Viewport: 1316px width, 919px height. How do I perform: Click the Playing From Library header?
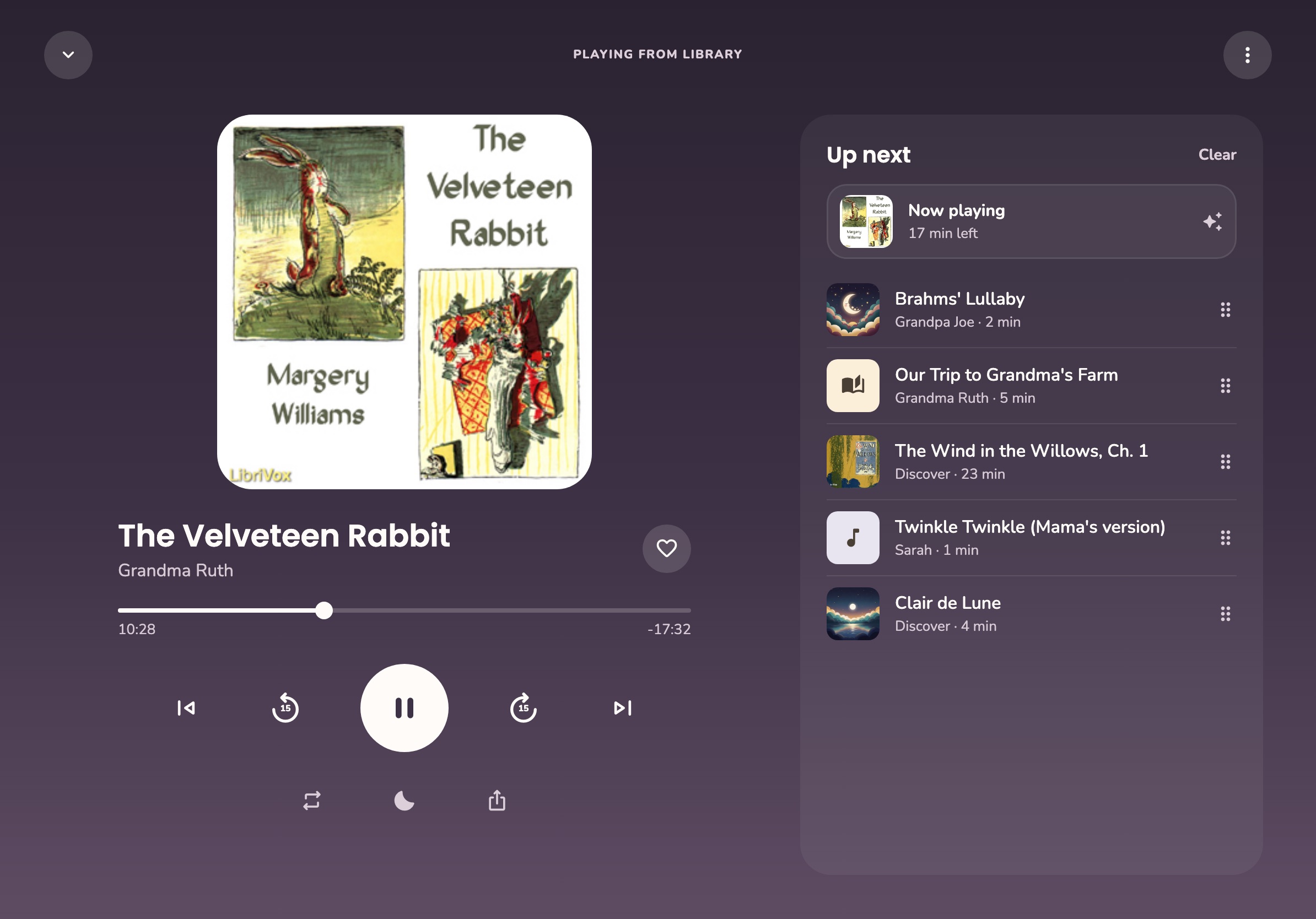point(657,55)
